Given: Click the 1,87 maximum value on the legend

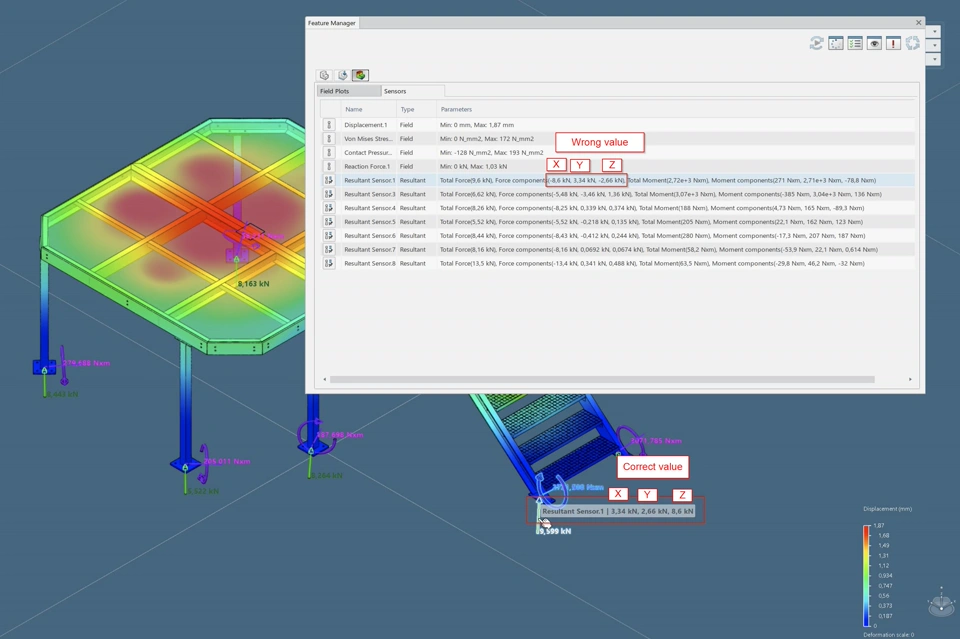Looking at the screenshot, I should [879, 526].
